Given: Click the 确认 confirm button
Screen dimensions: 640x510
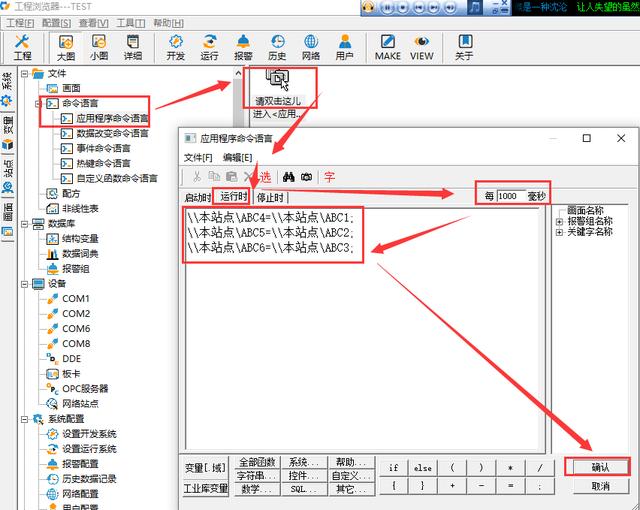Looking at the screenshot, I should (600, 467).
